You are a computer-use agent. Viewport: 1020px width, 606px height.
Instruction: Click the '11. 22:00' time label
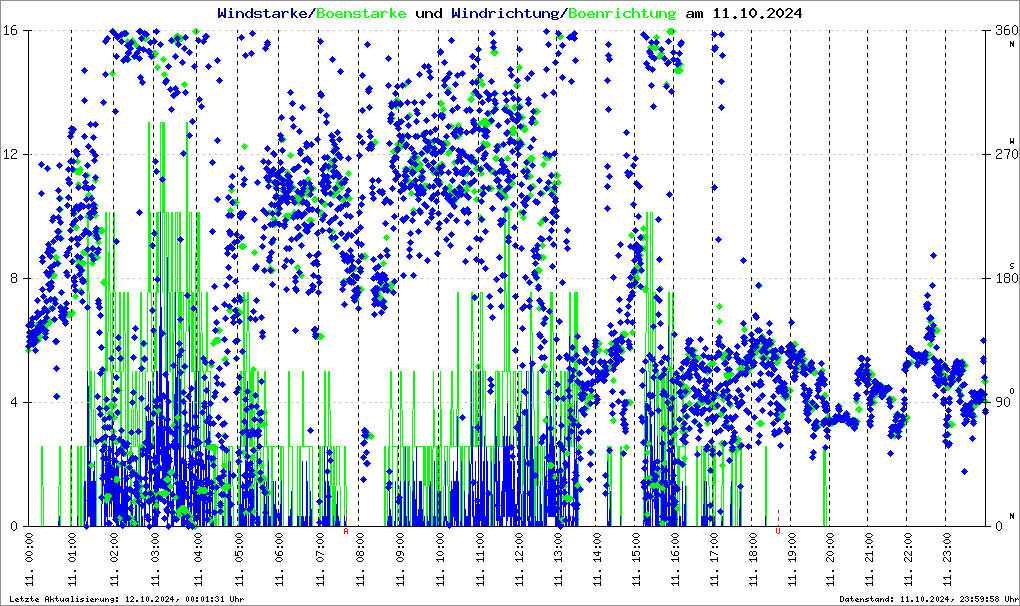tap(907, 560)
